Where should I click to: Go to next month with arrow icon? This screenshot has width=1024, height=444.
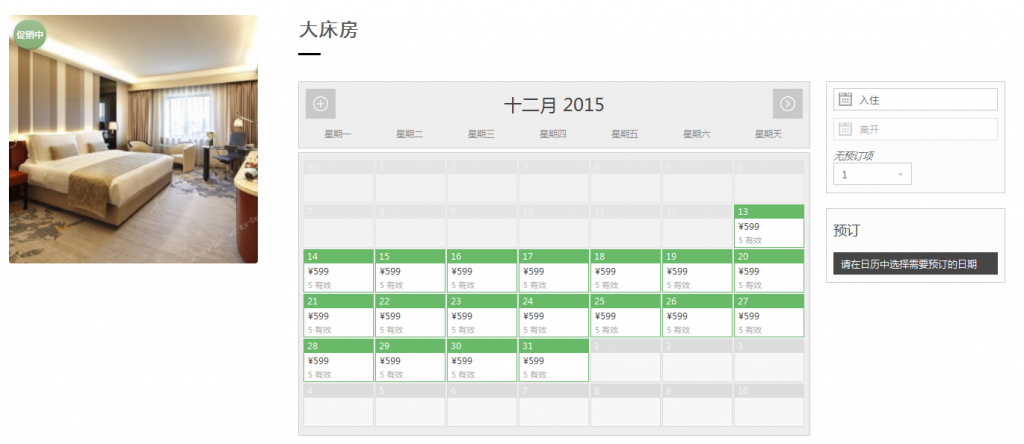point(788,104)
